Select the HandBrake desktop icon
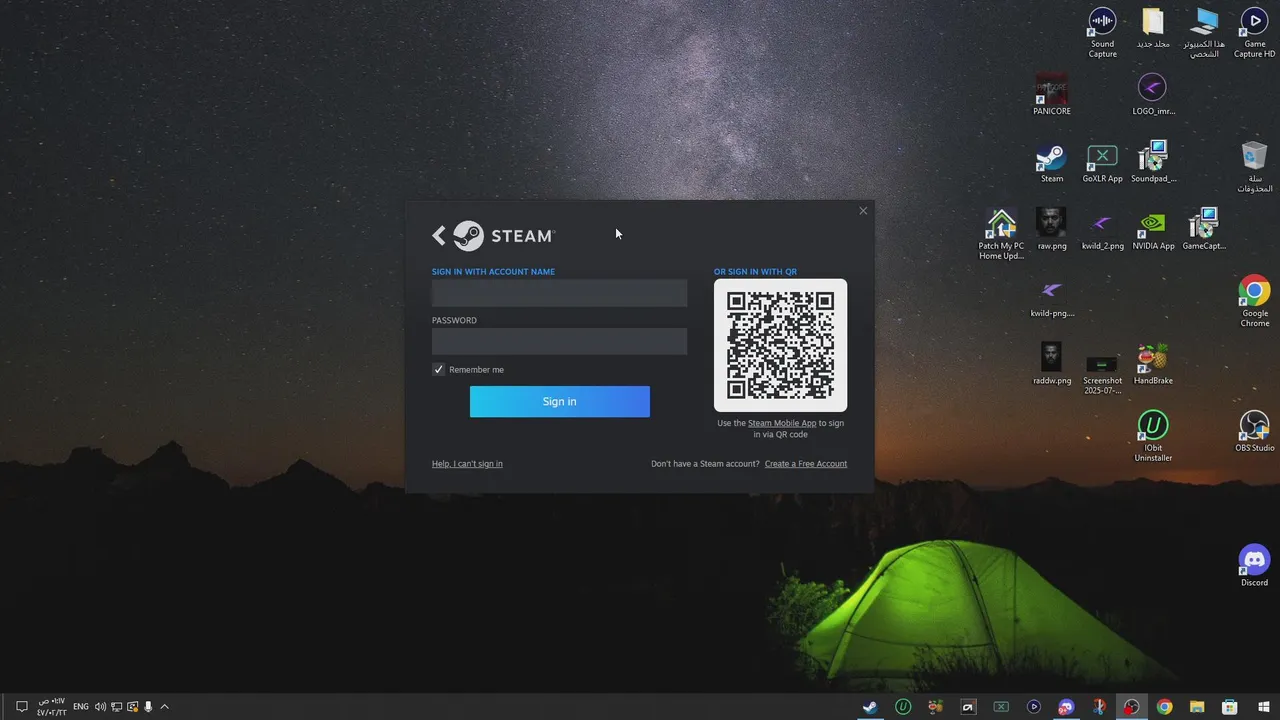 pos(1153,364)
